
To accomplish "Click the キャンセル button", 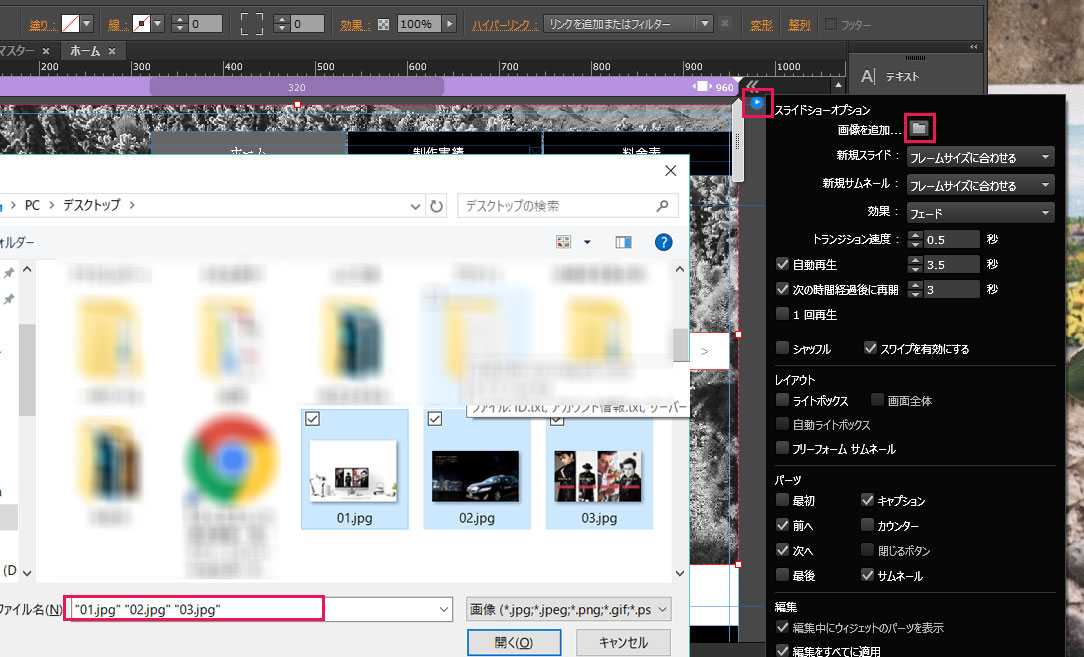I will (623, 642).
